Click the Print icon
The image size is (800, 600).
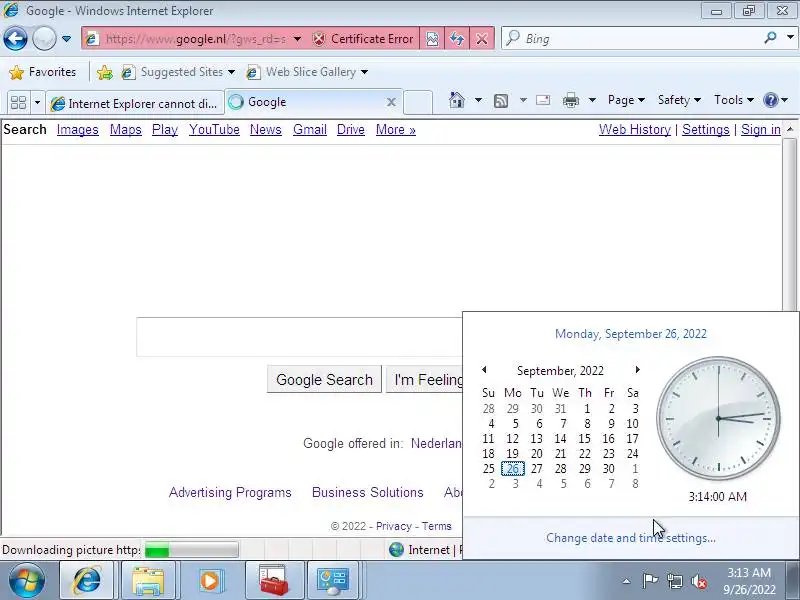571,101
